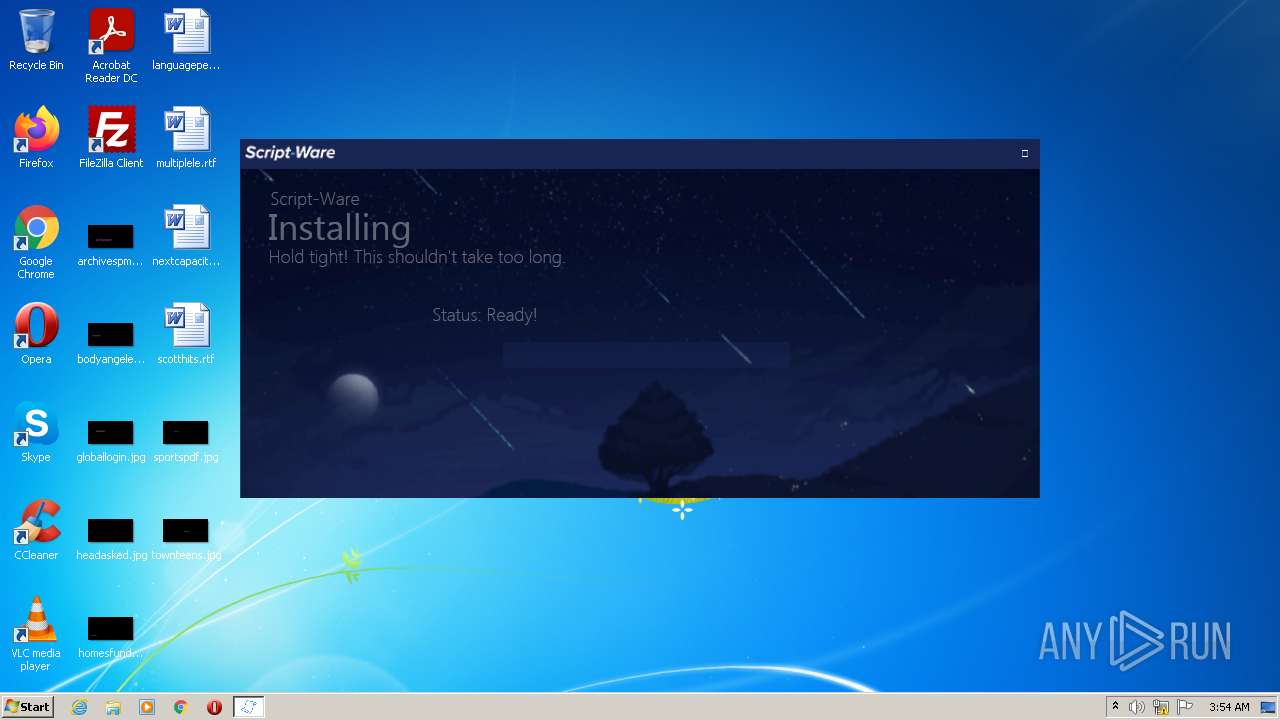Launch CCleaner from the desktop
The height and width of the screenshot is (720, 1280).
point(36,530)
